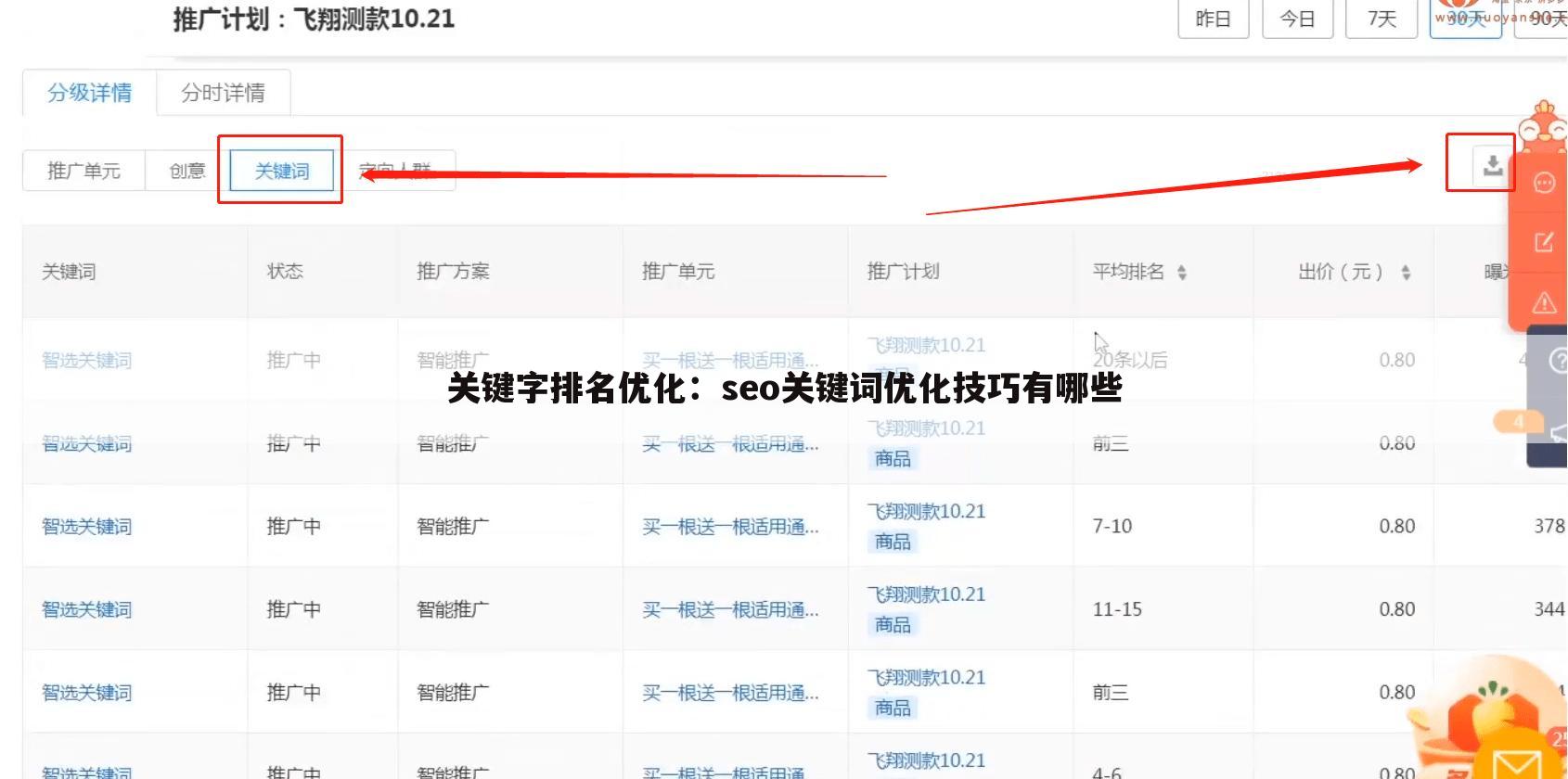Click the 11-15 average rank cell
1568x779 pixels.
pyautogui.click(x=1117, y=610)
